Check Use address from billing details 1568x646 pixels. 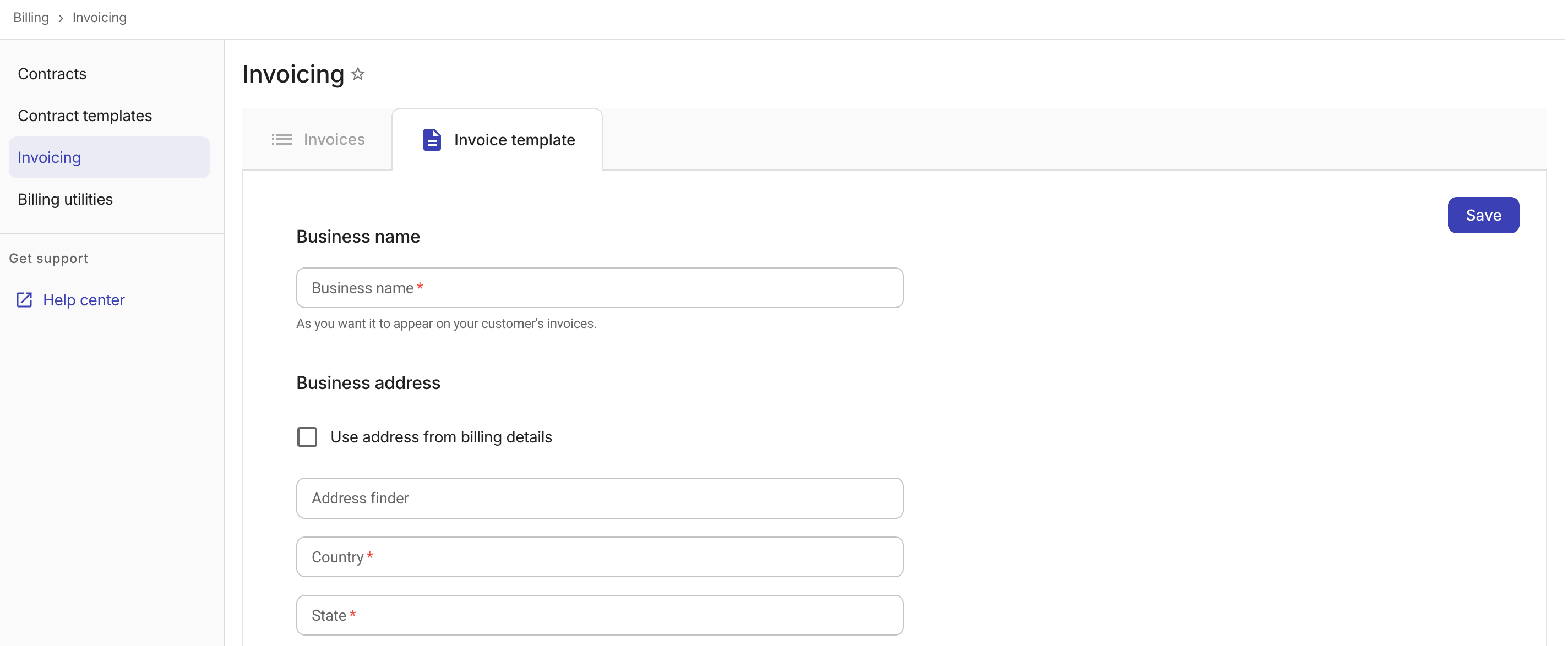click(x=307, y=437)
